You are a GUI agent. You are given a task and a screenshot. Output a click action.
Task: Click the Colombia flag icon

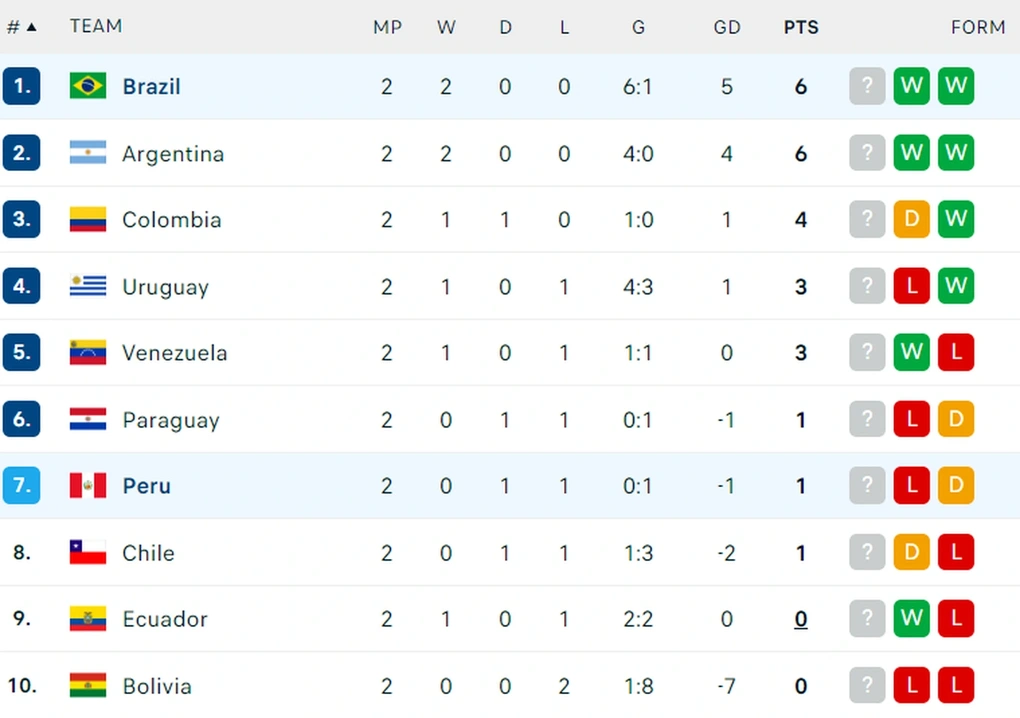pyautogui.click(x=88, y=219)
